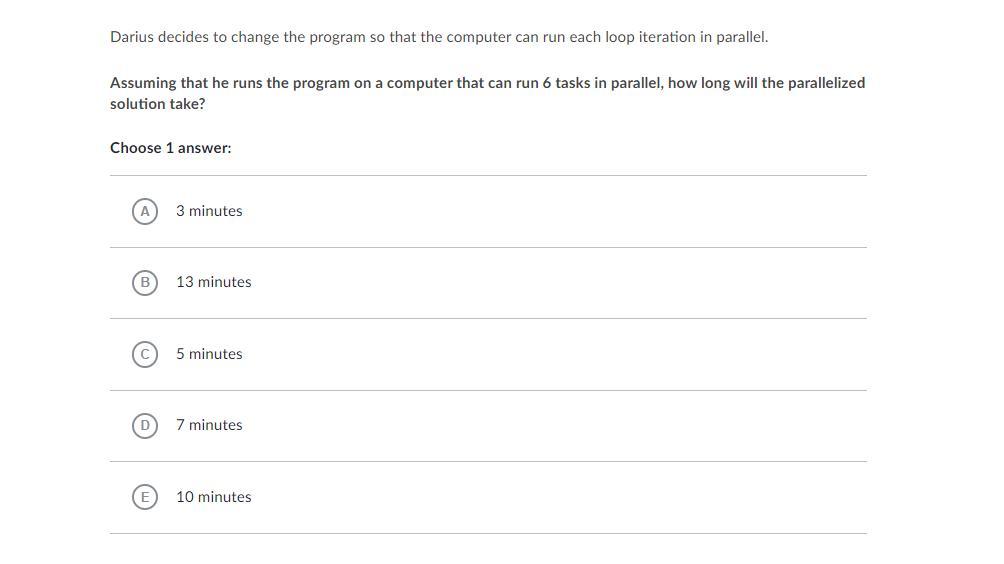Viewport: 1004px width, 564px height.
Task: Click the words "solution take?"
Action: [158, 104]
